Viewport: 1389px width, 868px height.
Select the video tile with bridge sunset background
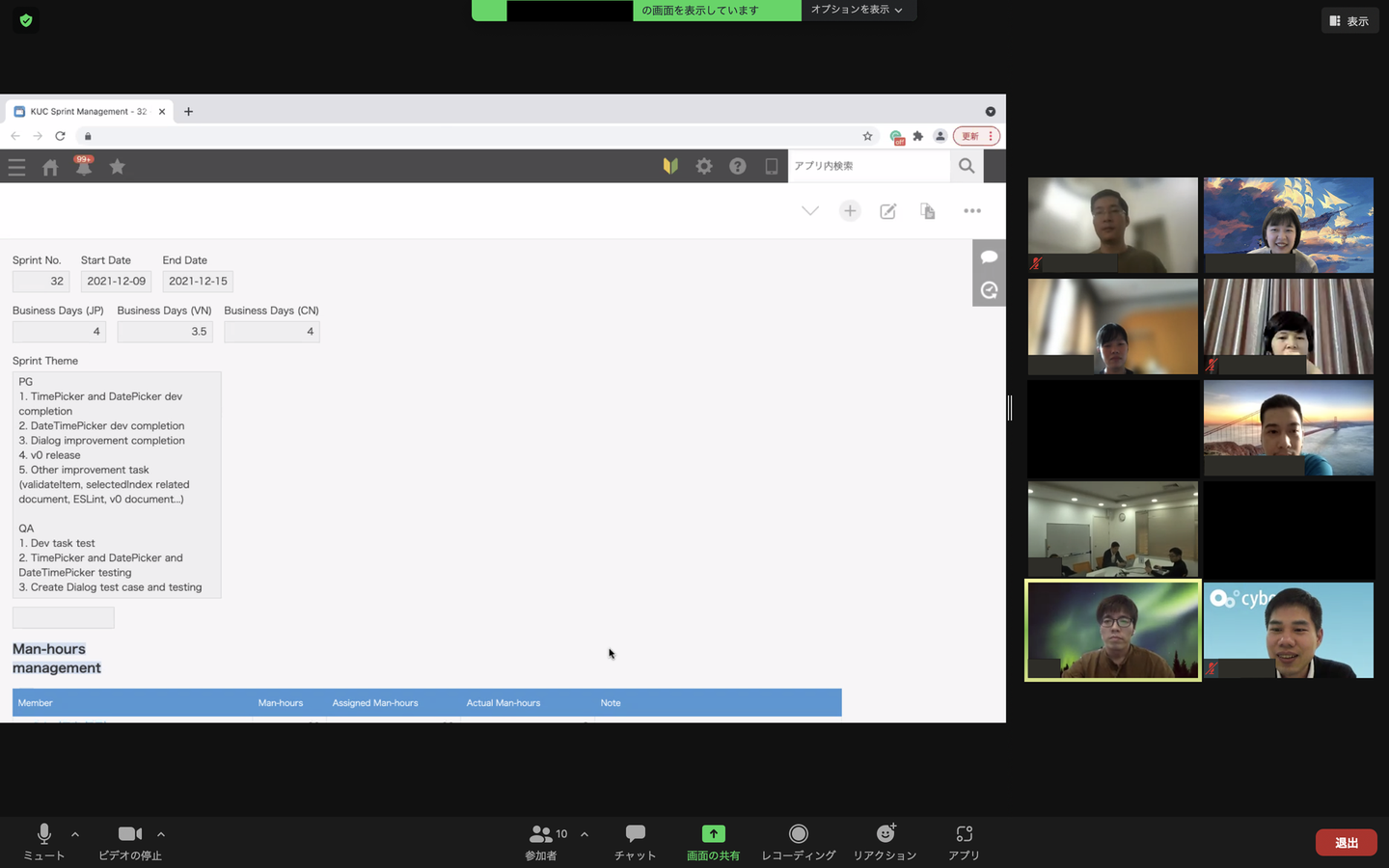click(x=1289, y=427)
